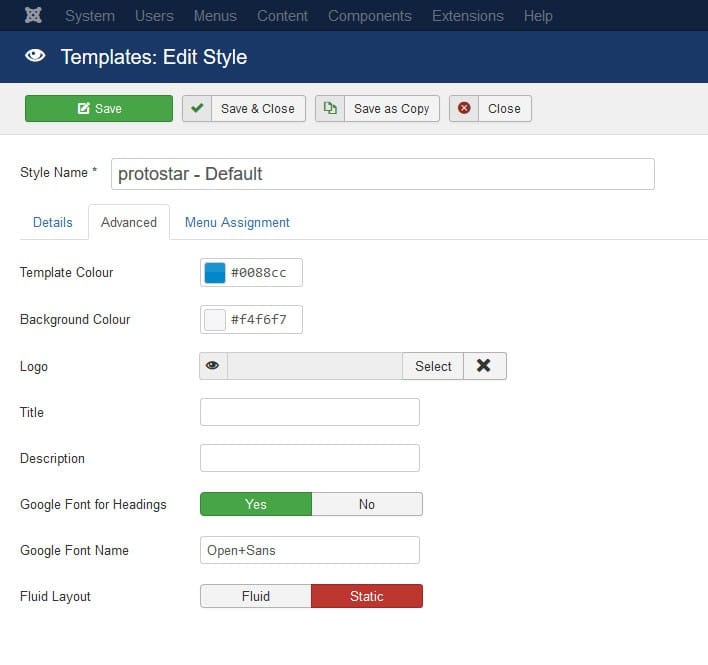Preview logo with the eye icon
This screenshot has width=708, height=665.
tap(213, 366)
